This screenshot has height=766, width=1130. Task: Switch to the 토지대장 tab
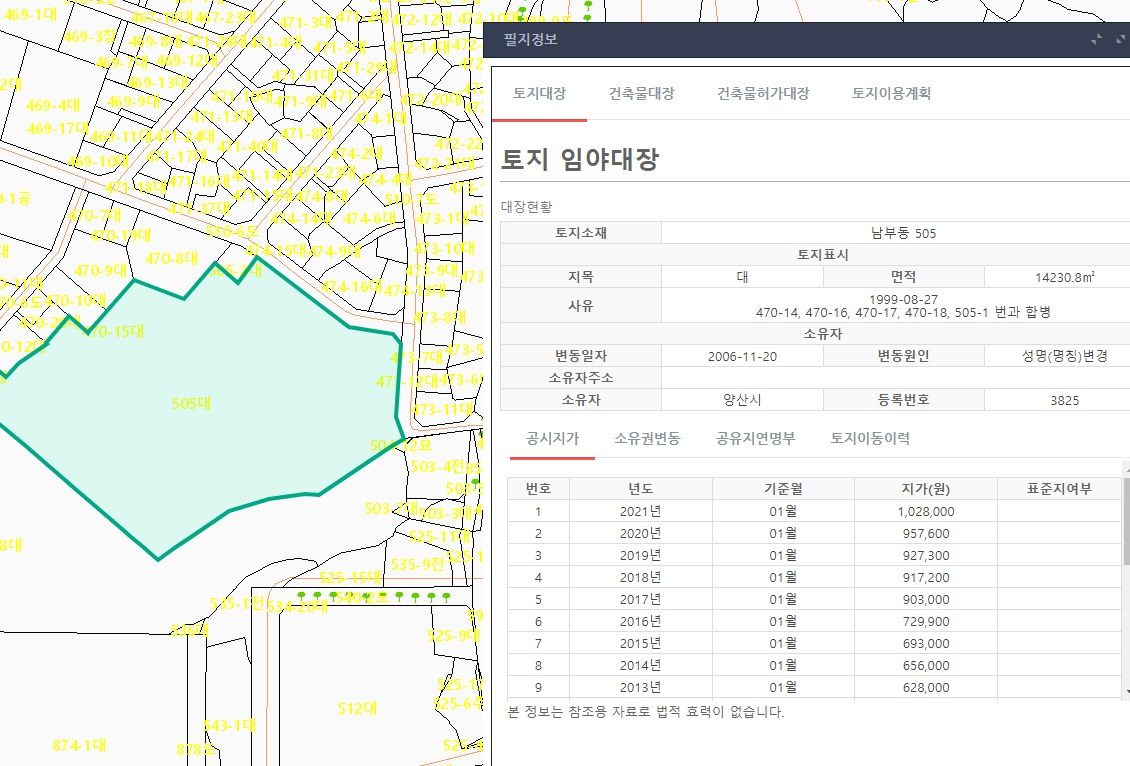coord(539,93)
